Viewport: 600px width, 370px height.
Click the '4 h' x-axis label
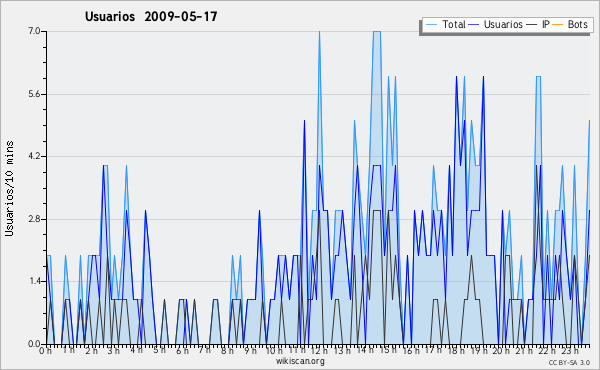tap(136, 350)
